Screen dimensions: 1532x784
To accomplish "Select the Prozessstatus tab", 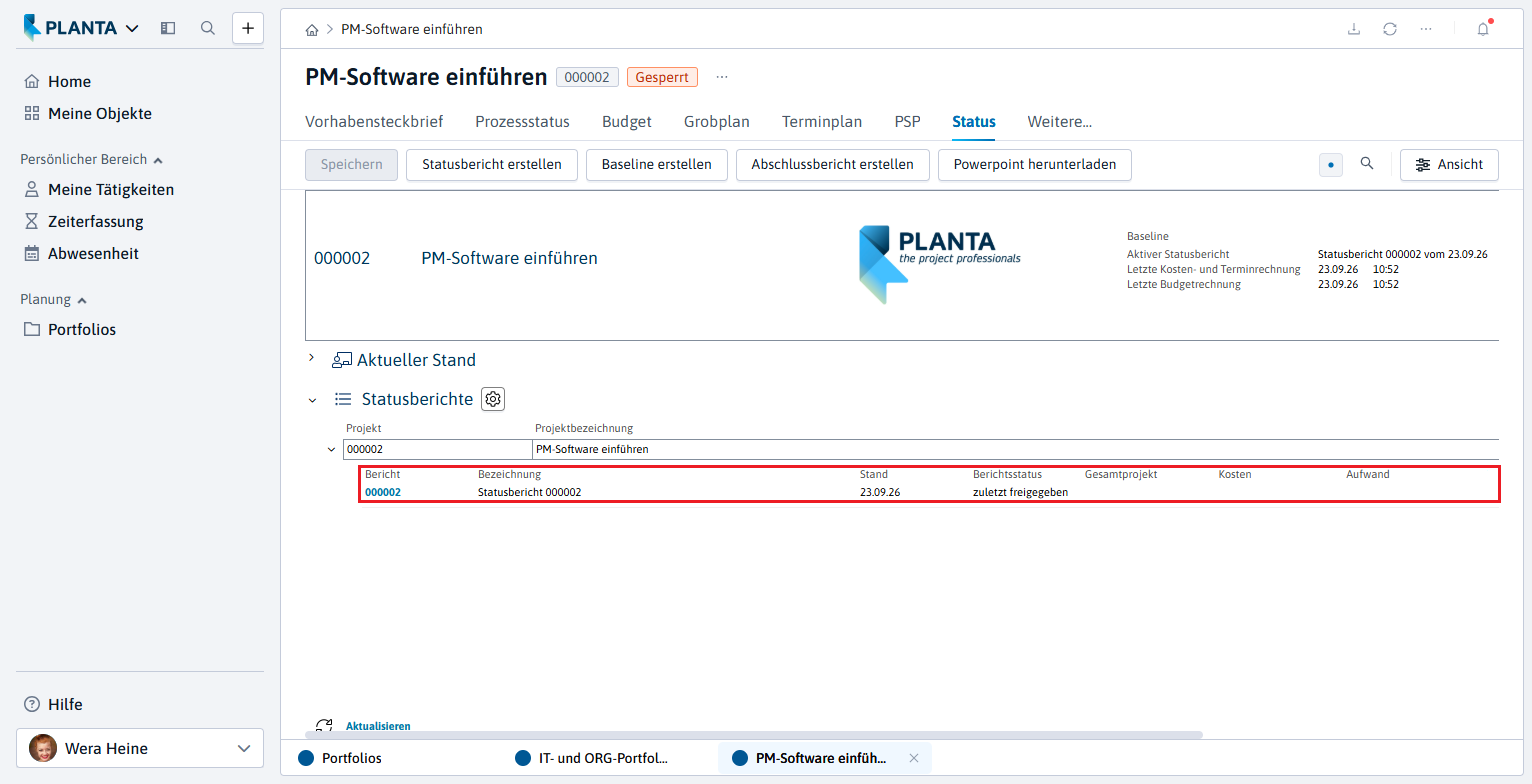I will (522, 122).
